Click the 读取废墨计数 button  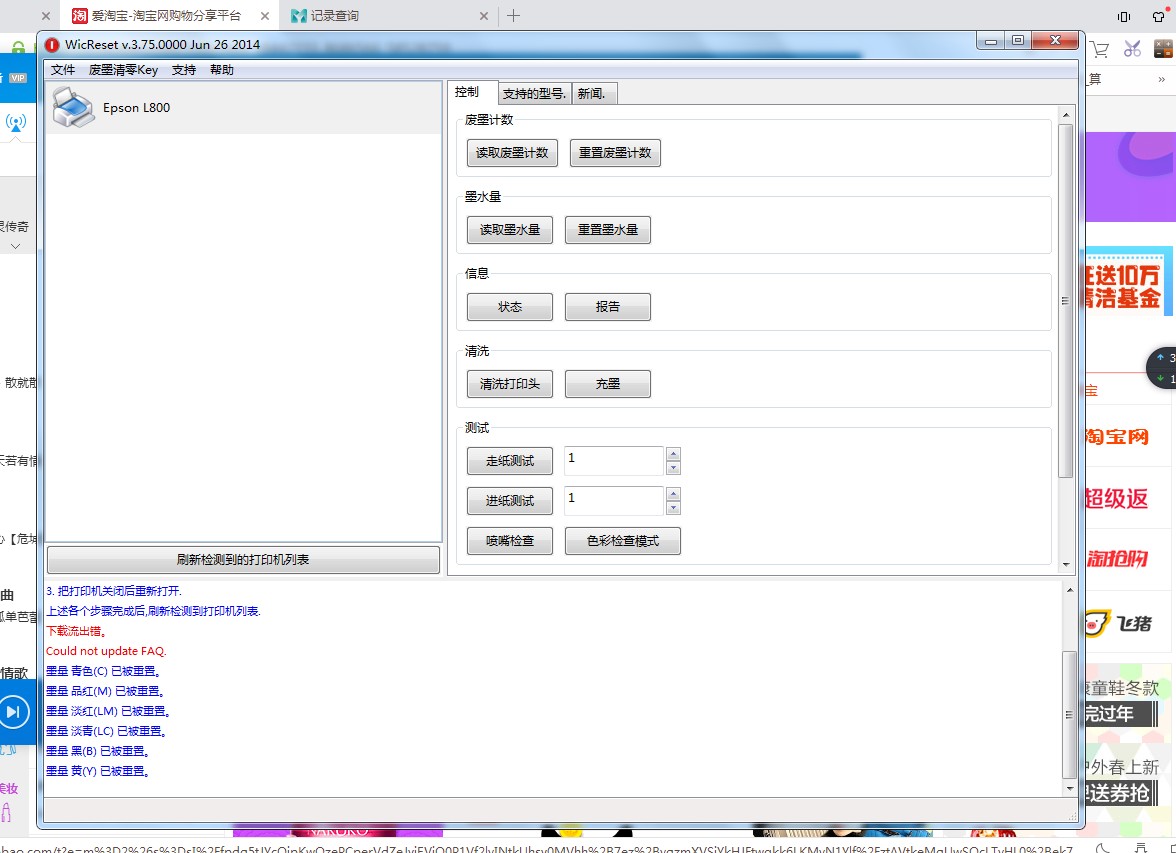(x=512, y=153)
